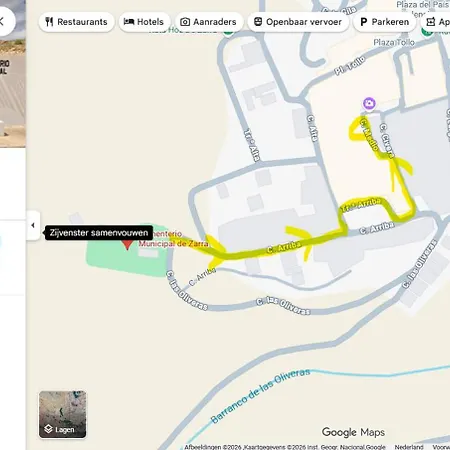Filter map by Restaurants

(x=76, y=22)
